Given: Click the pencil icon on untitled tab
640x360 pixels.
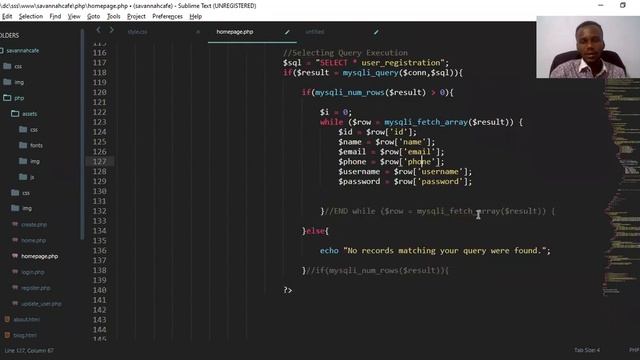Looking at the screenshot, I should pos(376,32).
